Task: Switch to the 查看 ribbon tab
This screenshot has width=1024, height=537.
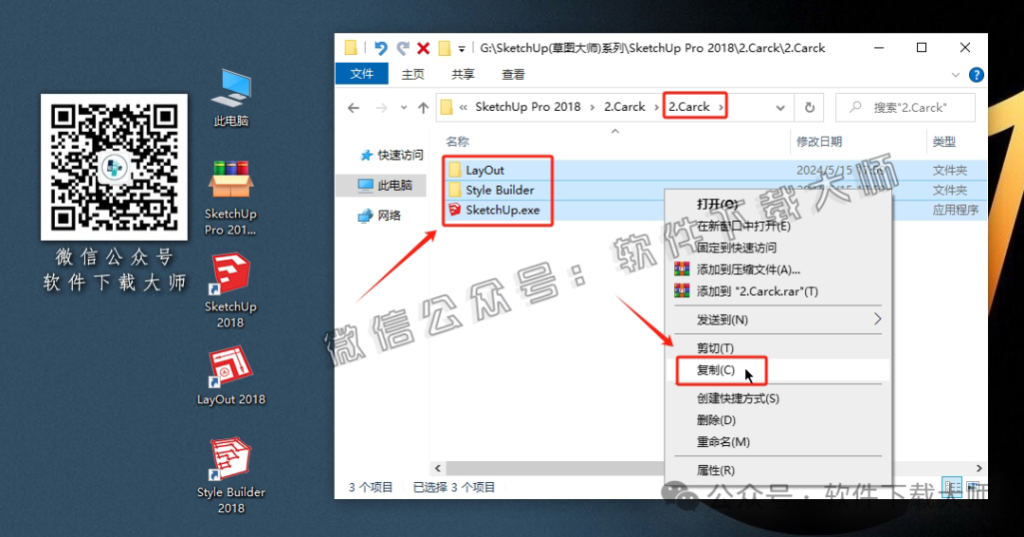Action: click(513, 74)
